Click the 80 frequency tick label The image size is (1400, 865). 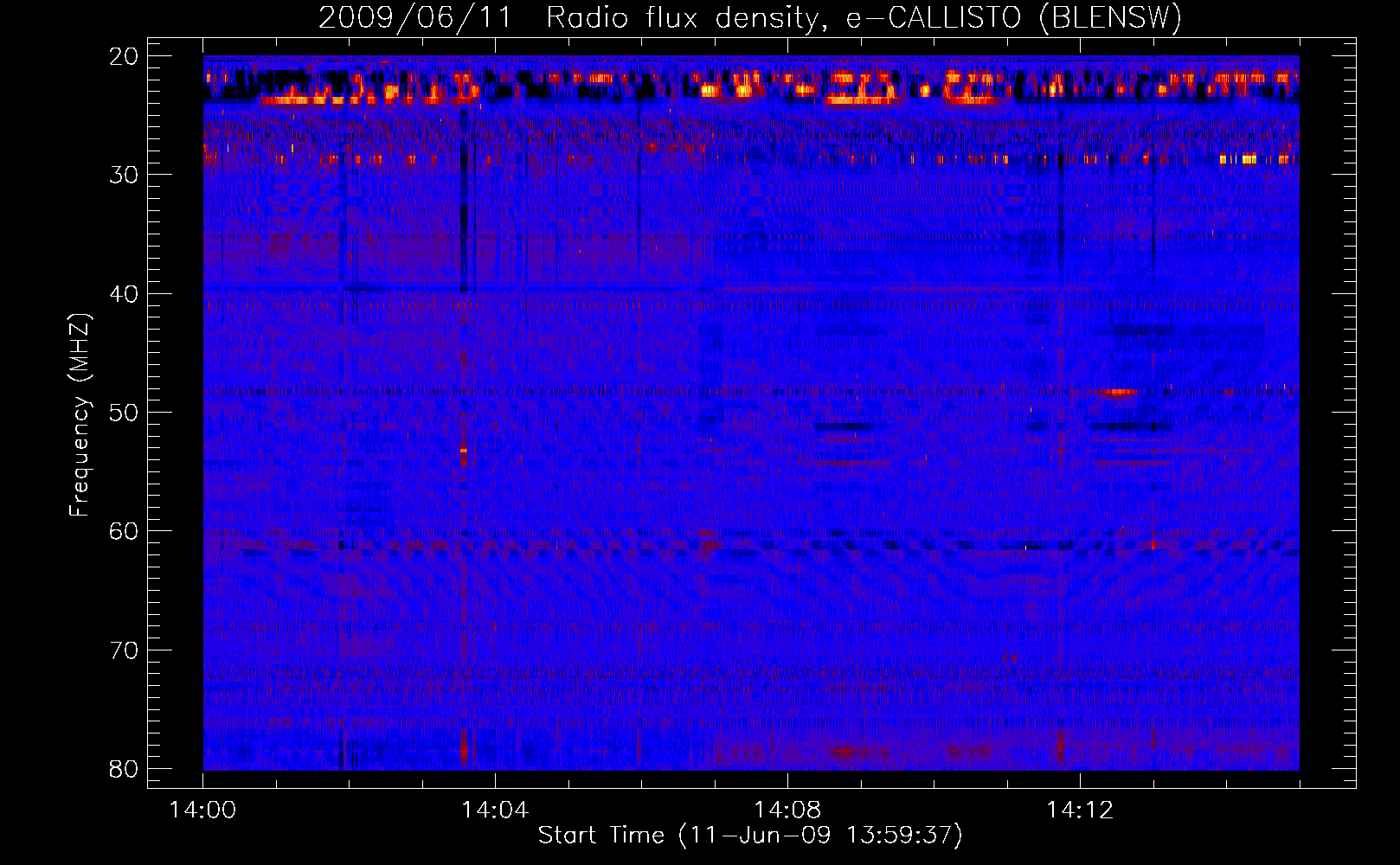pos(124,769)
